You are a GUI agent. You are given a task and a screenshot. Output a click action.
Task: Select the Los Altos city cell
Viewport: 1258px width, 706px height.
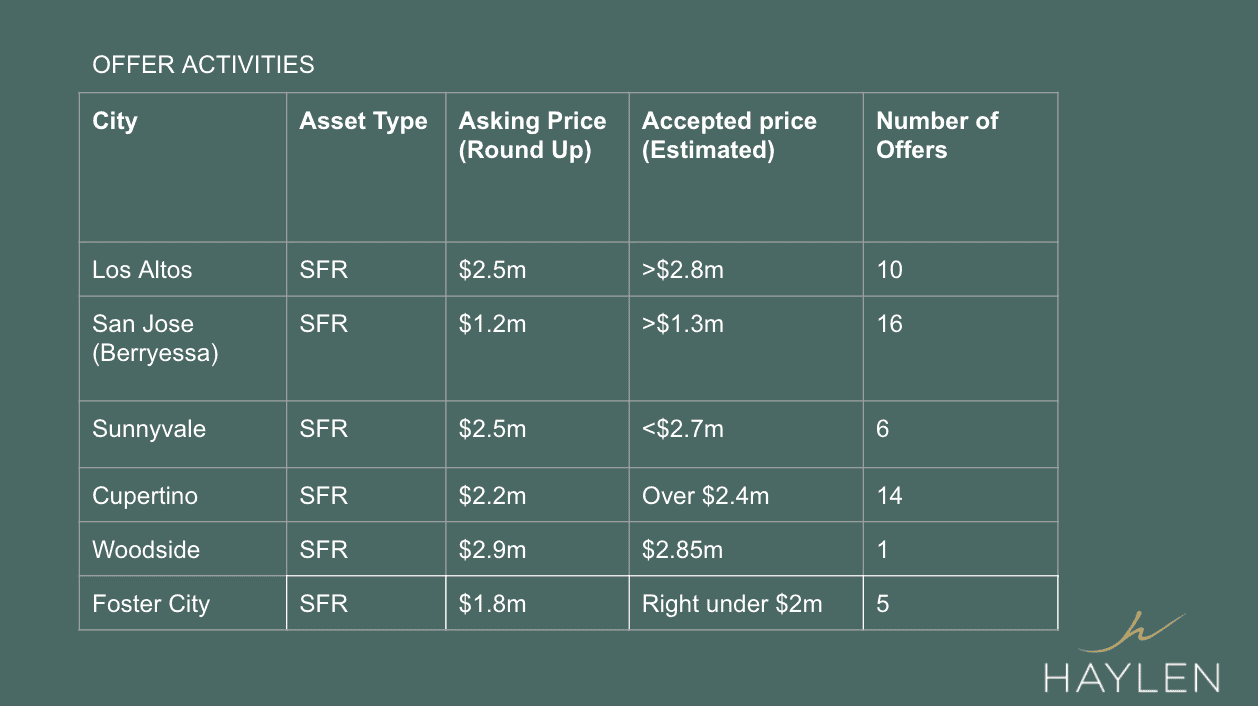183,269
